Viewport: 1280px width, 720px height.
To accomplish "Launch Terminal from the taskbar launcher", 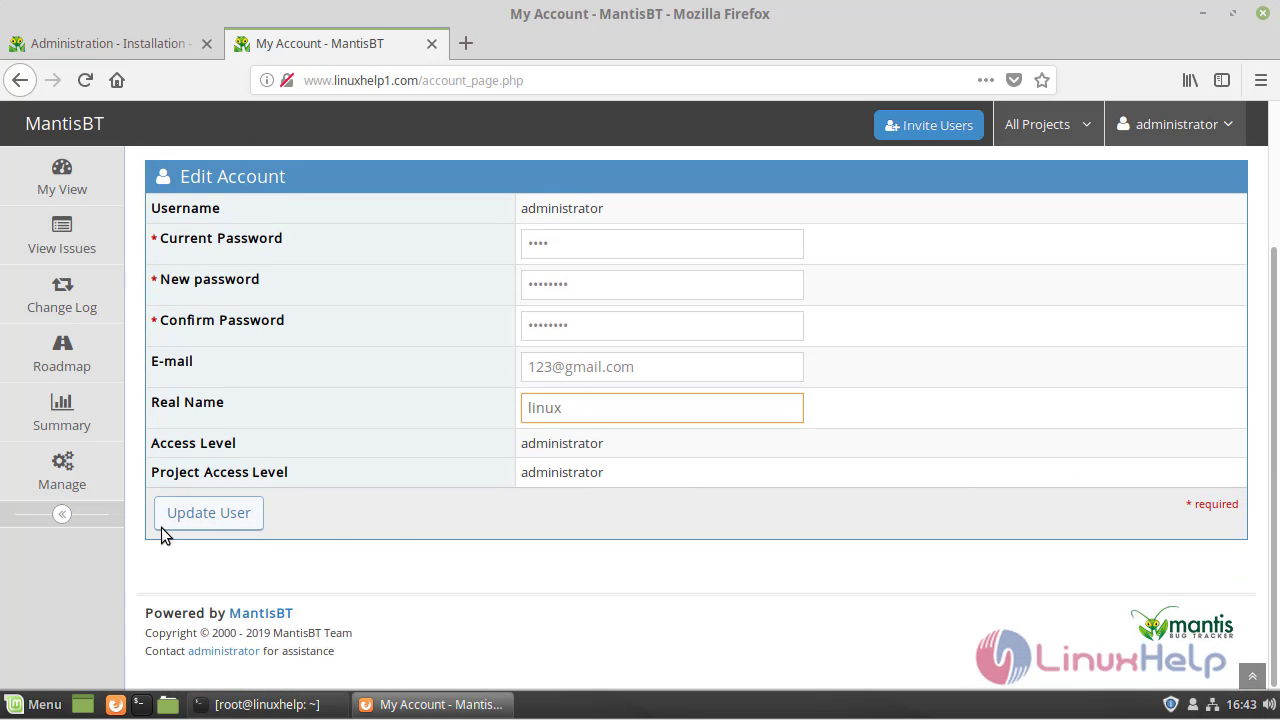I will point(141,704).
